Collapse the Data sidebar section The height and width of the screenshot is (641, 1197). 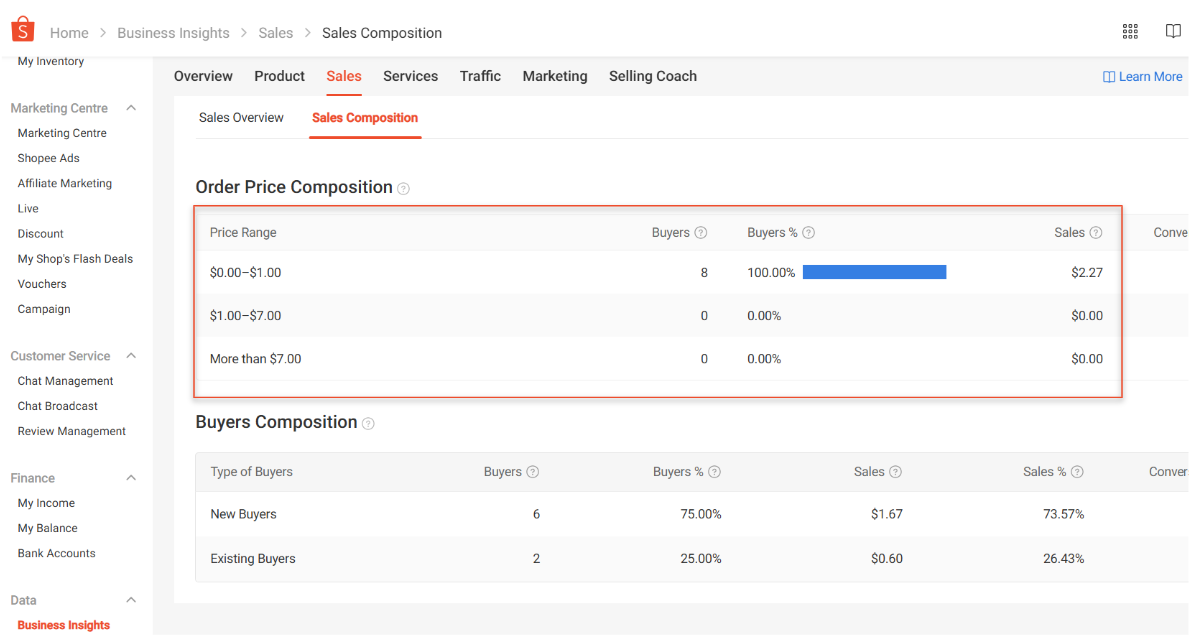[131, 600]
